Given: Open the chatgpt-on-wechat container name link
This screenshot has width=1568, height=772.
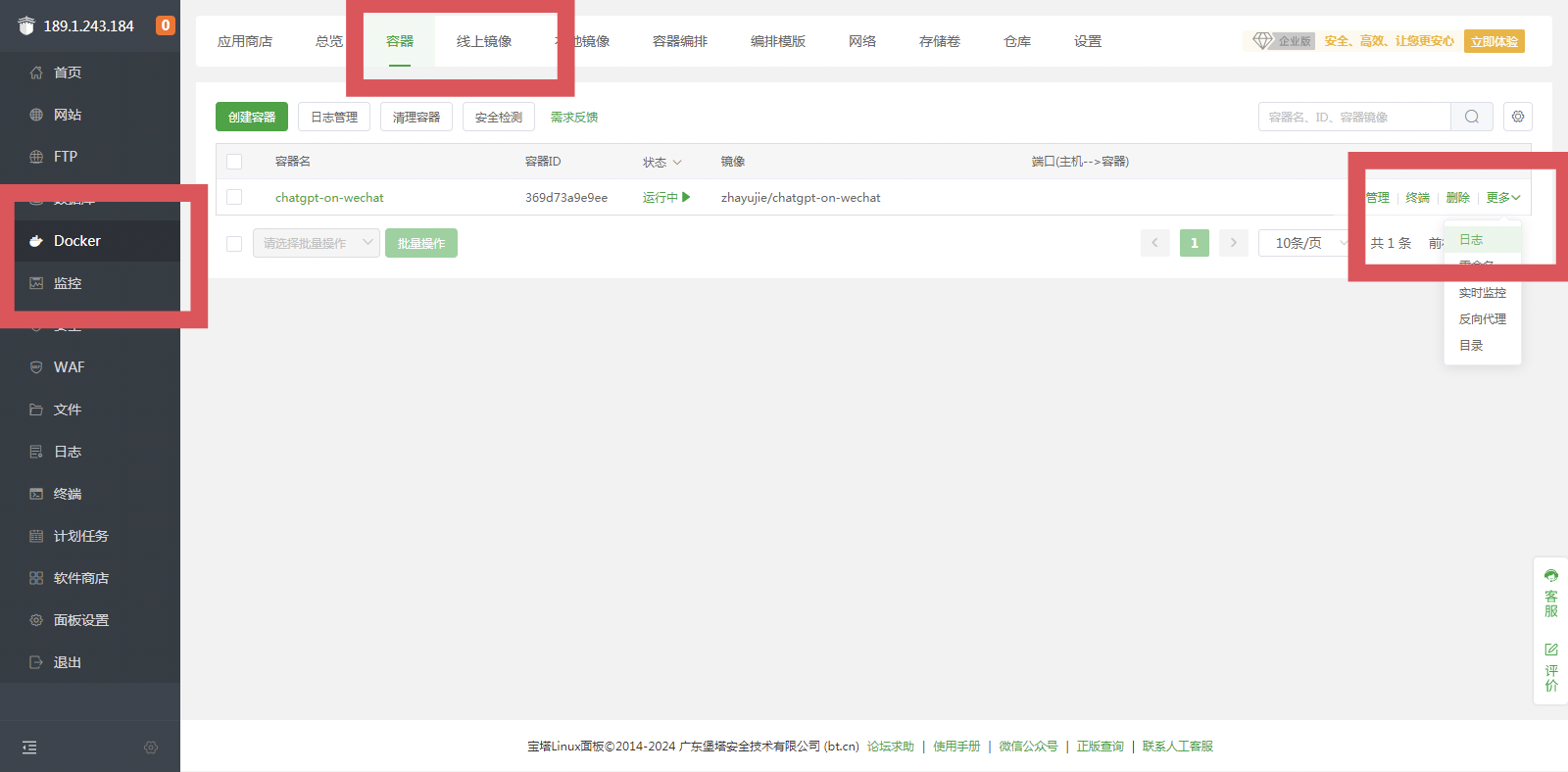Looking at the screenshot, I should click(x=329, y=197).
